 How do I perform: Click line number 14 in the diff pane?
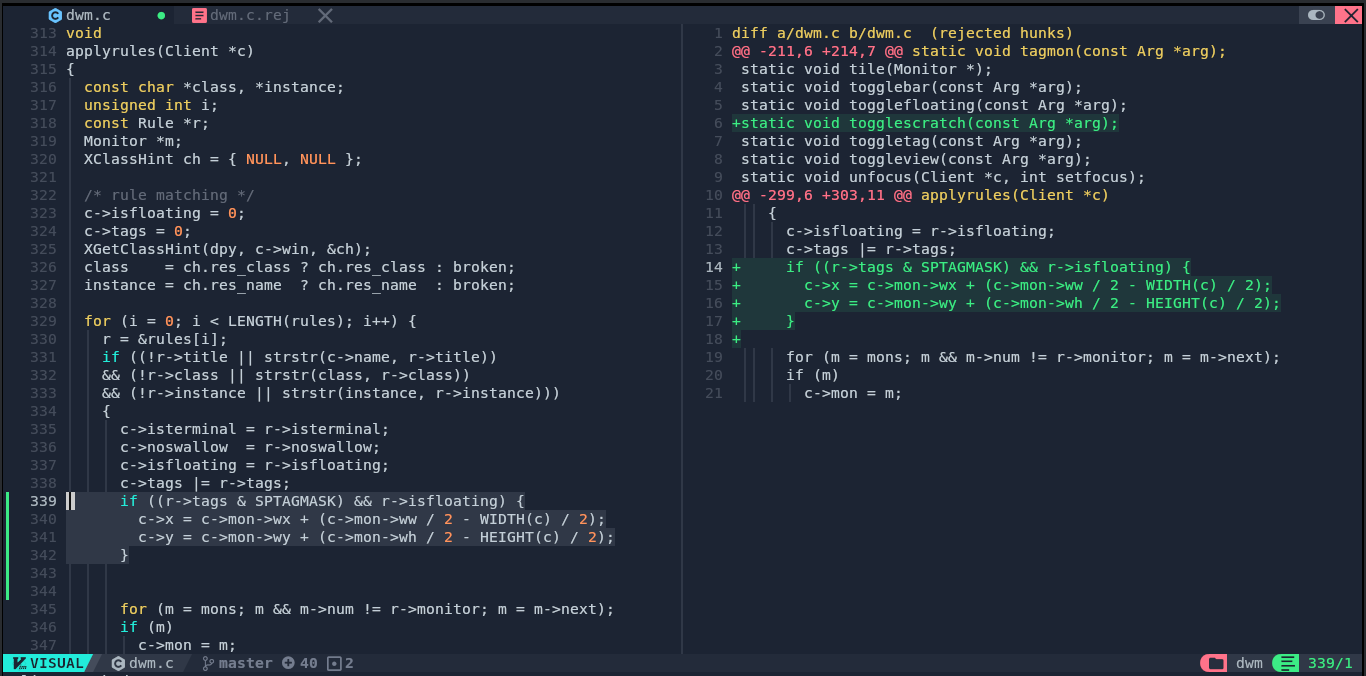(713, 267)
